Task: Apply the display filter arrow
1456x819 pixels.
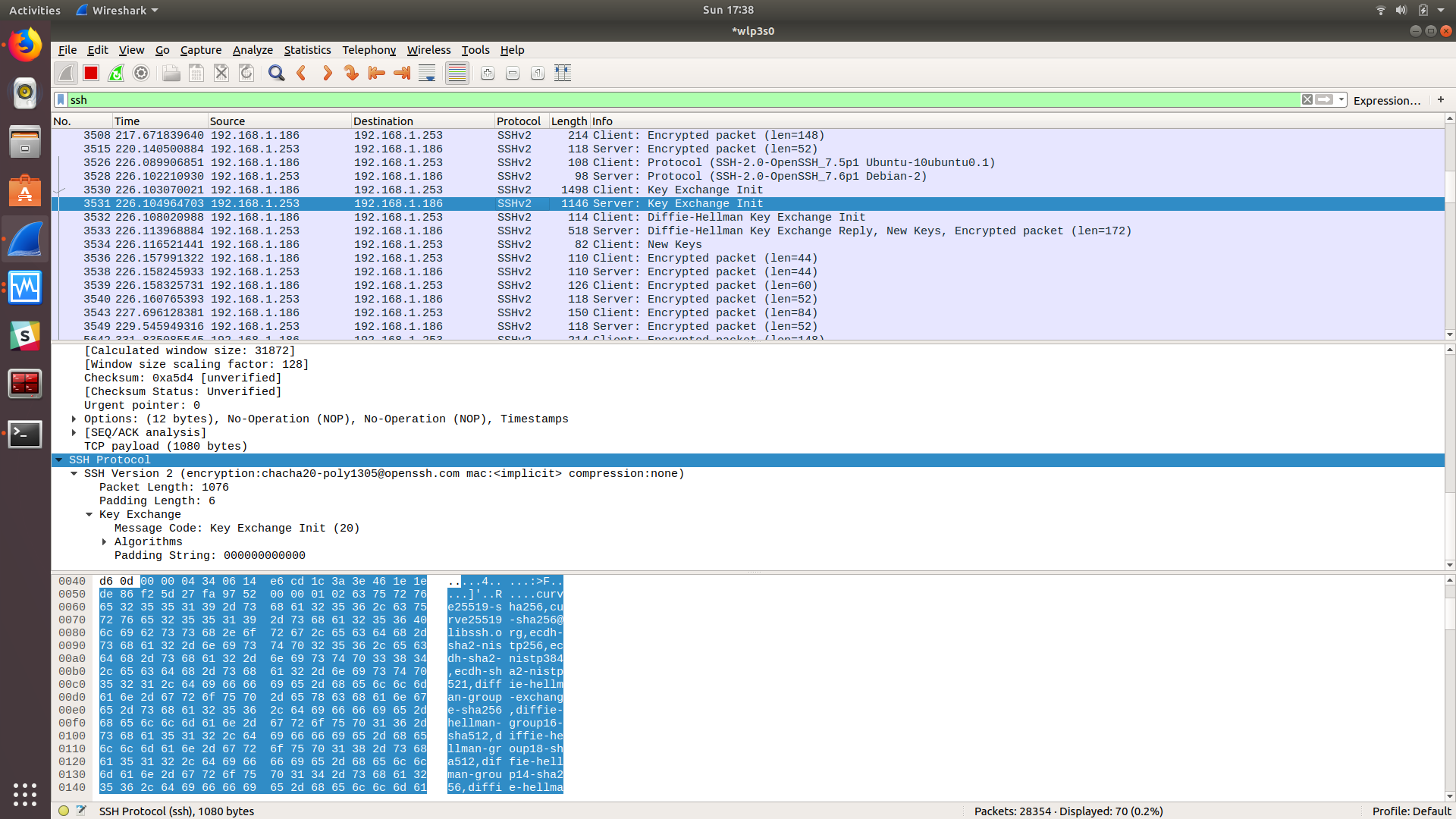Action: [1324, 99]
